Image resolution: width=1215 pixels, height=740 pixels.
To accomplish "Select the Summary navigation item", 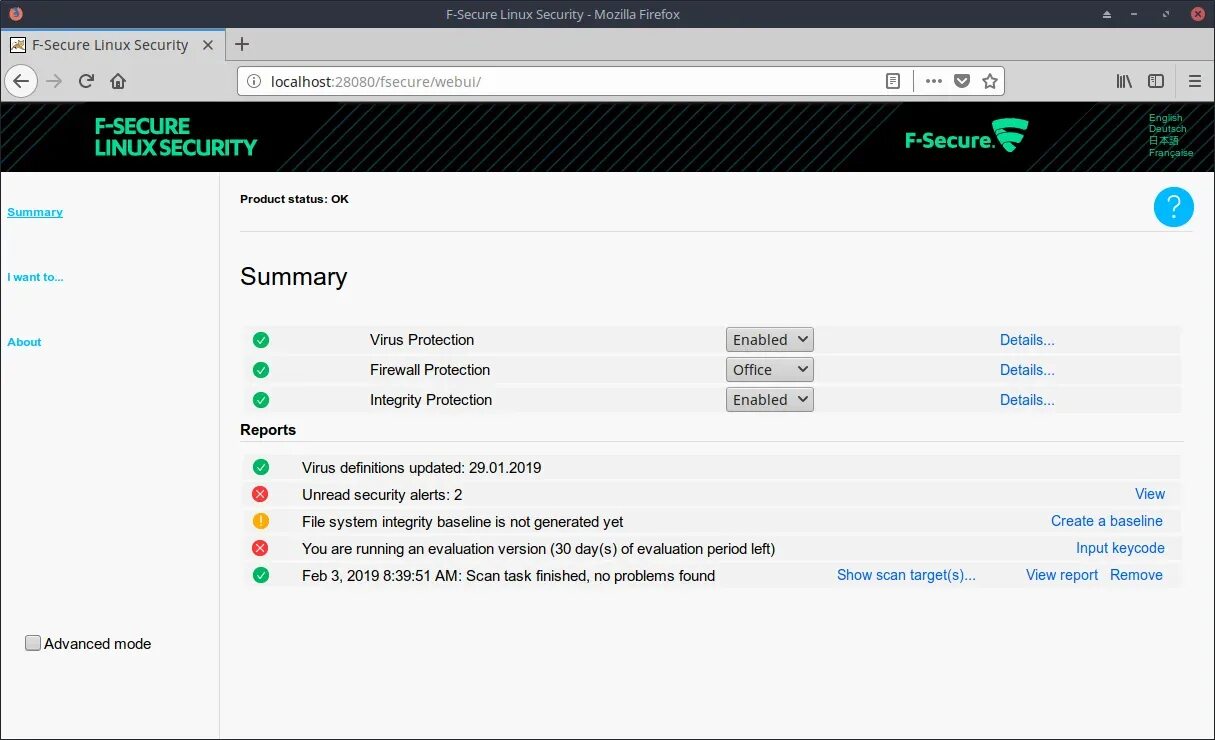I will tap(35, 212).
